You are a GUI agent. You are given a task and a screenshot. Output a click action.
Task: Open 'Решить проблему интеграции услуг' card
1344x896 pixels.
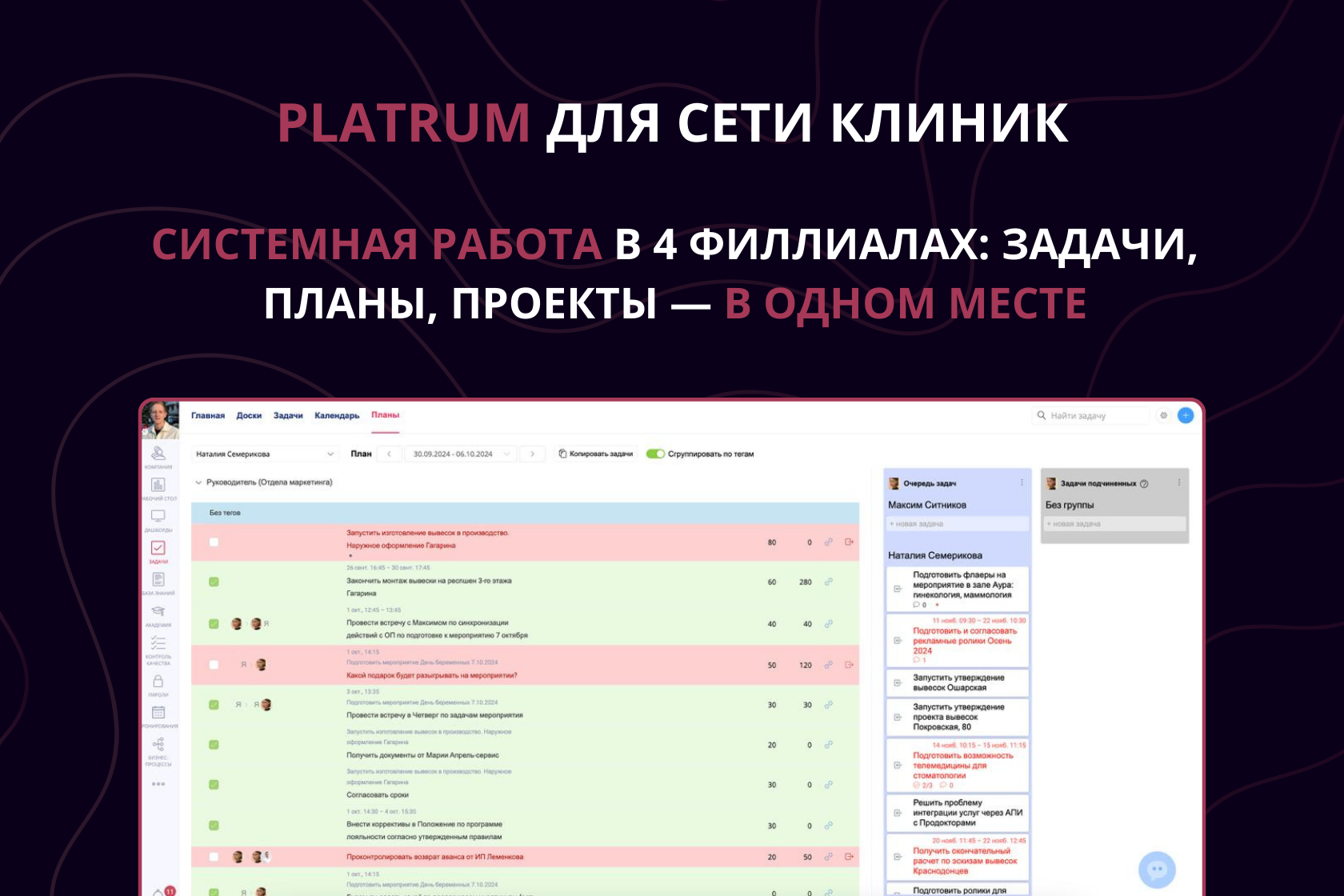pos(958,813)
